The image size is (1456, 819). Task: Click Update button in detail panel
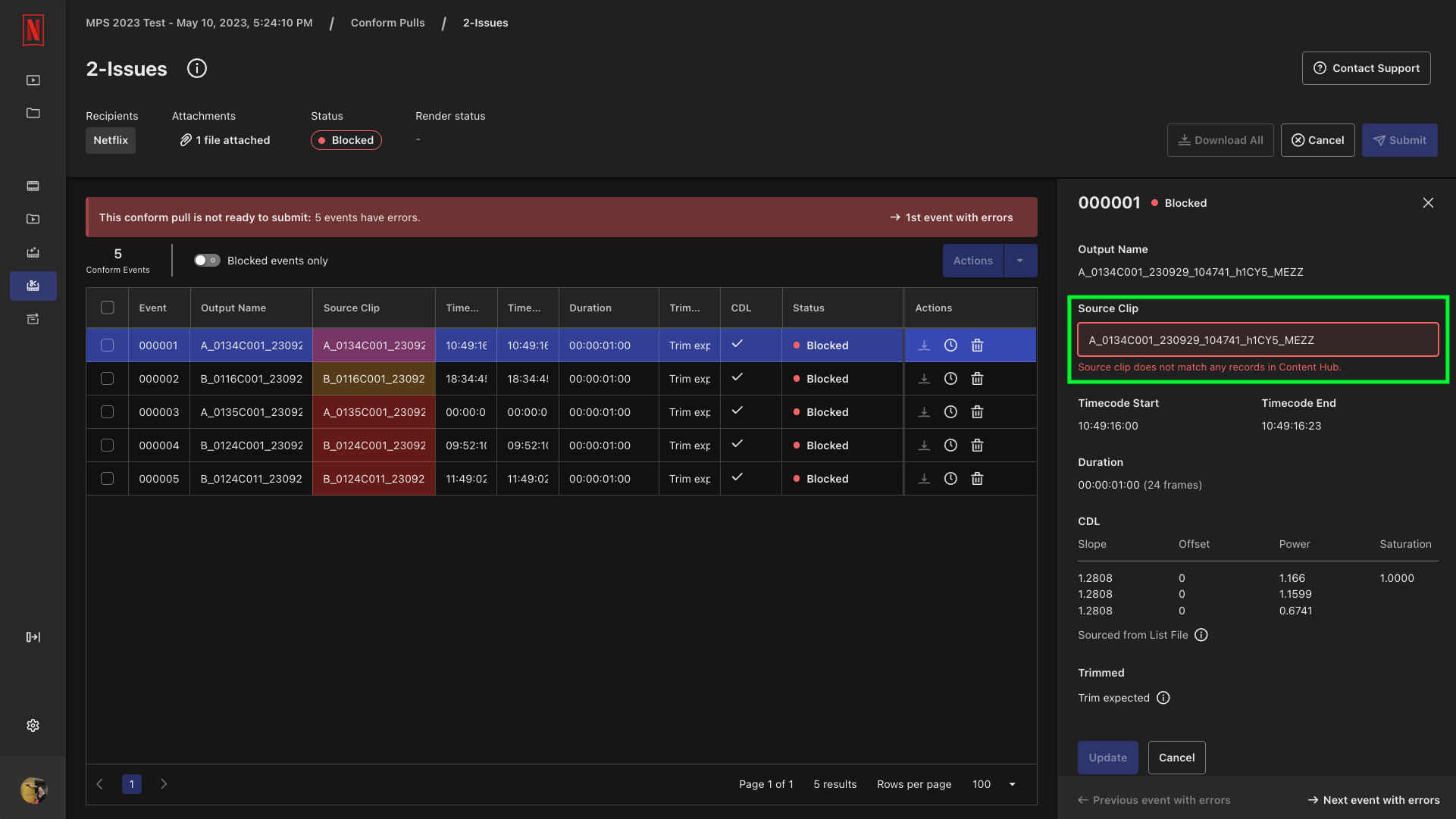click(1108, 758)
